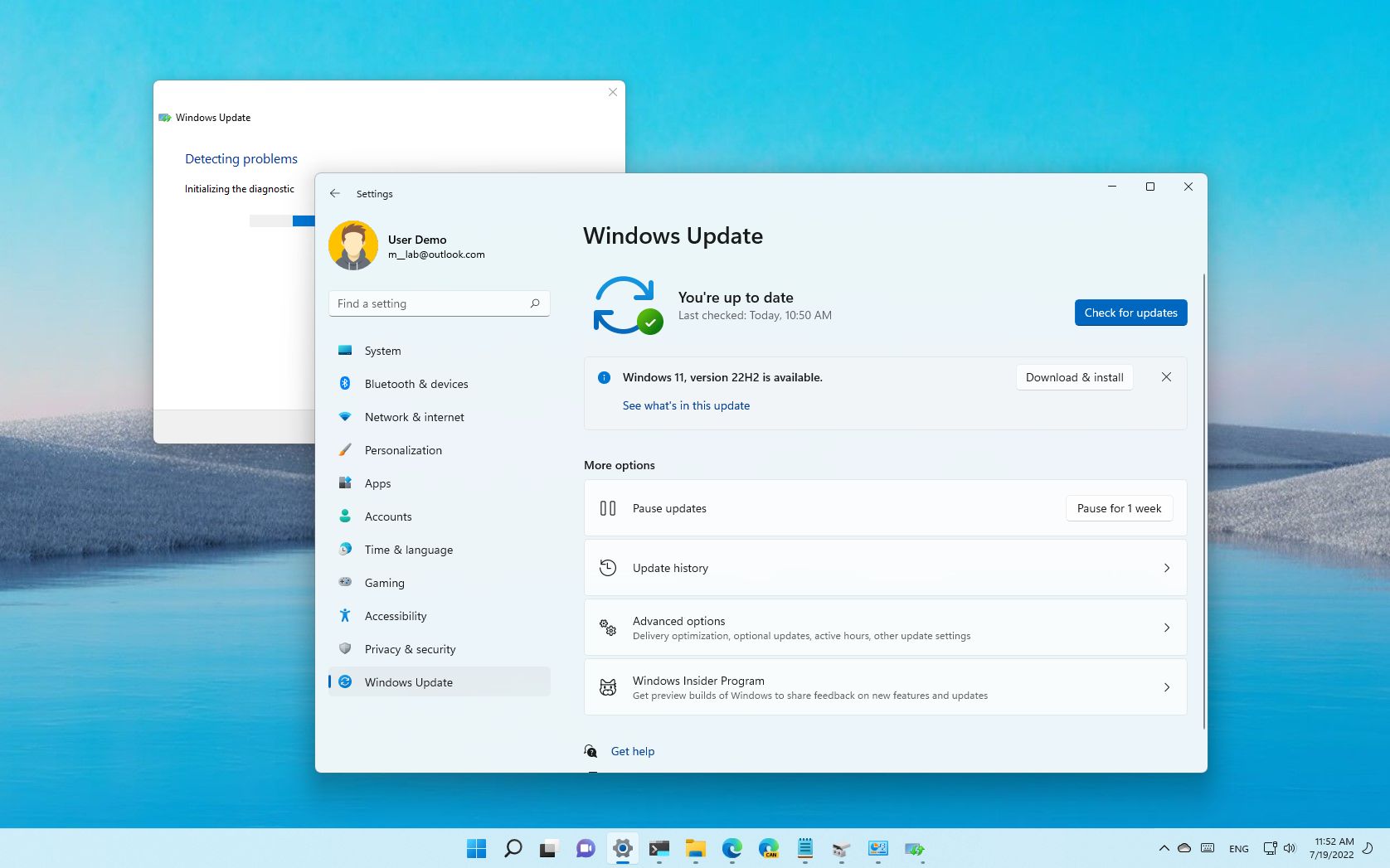
Task: Show hidden icons in the system tray
Action: click(1164, 848)
